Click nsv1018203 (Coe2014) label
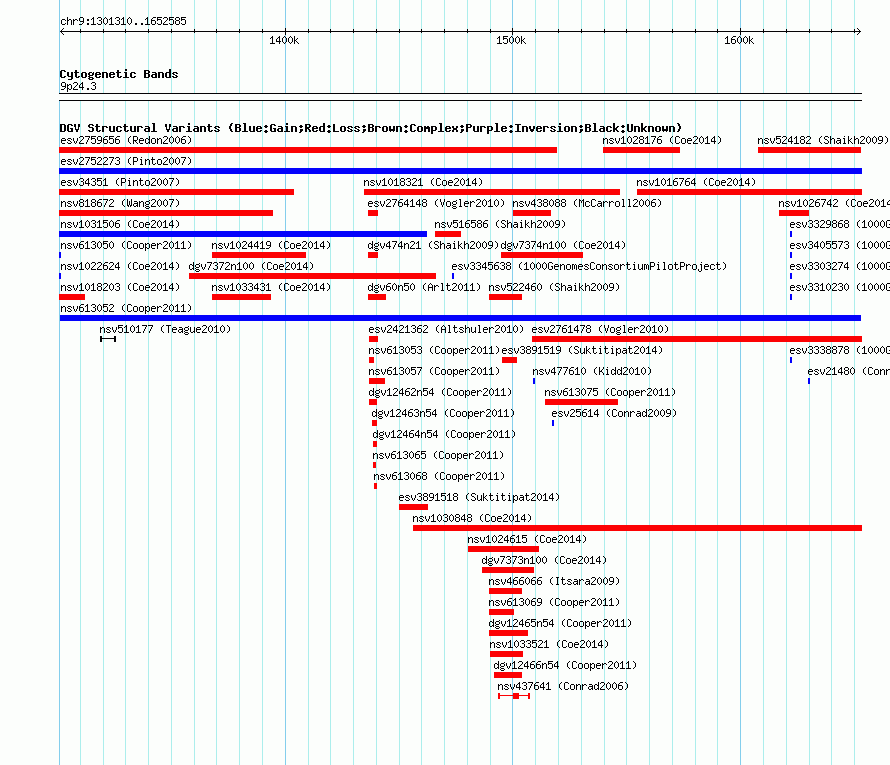Viewport: 890px width, 765px height. [120, 287]
